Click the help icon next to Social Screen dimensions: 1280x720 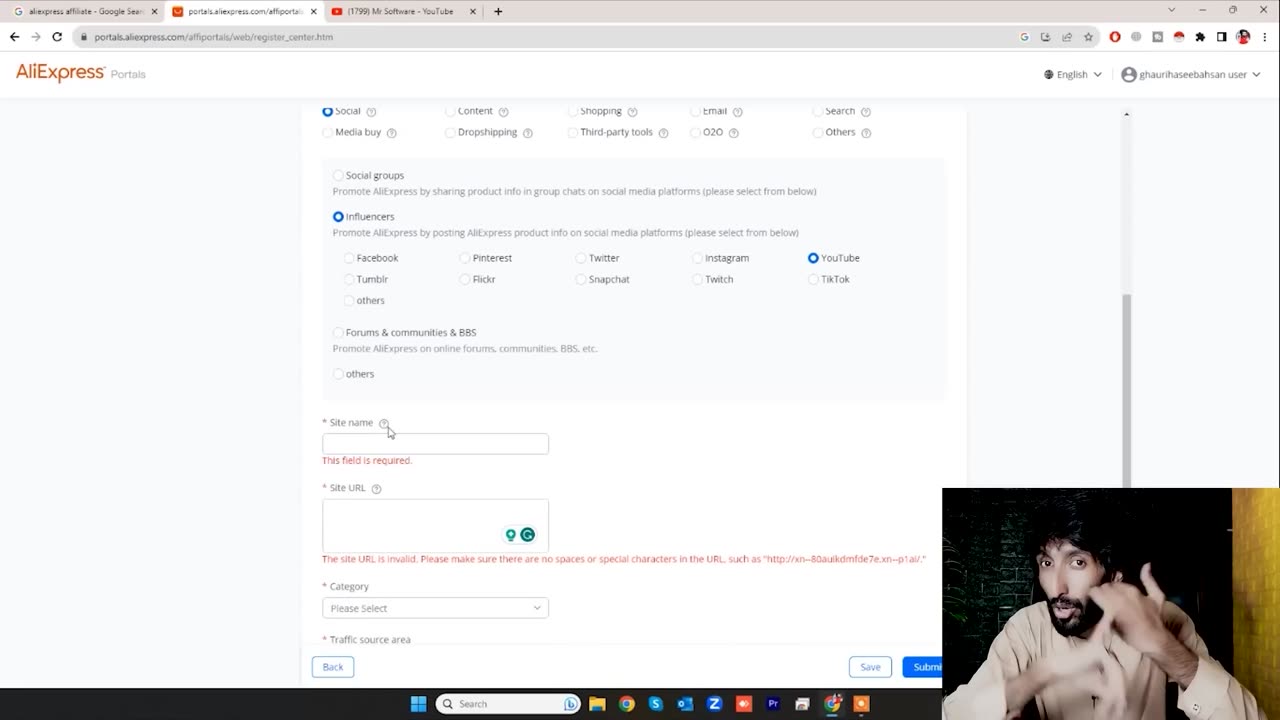(371, 111)
